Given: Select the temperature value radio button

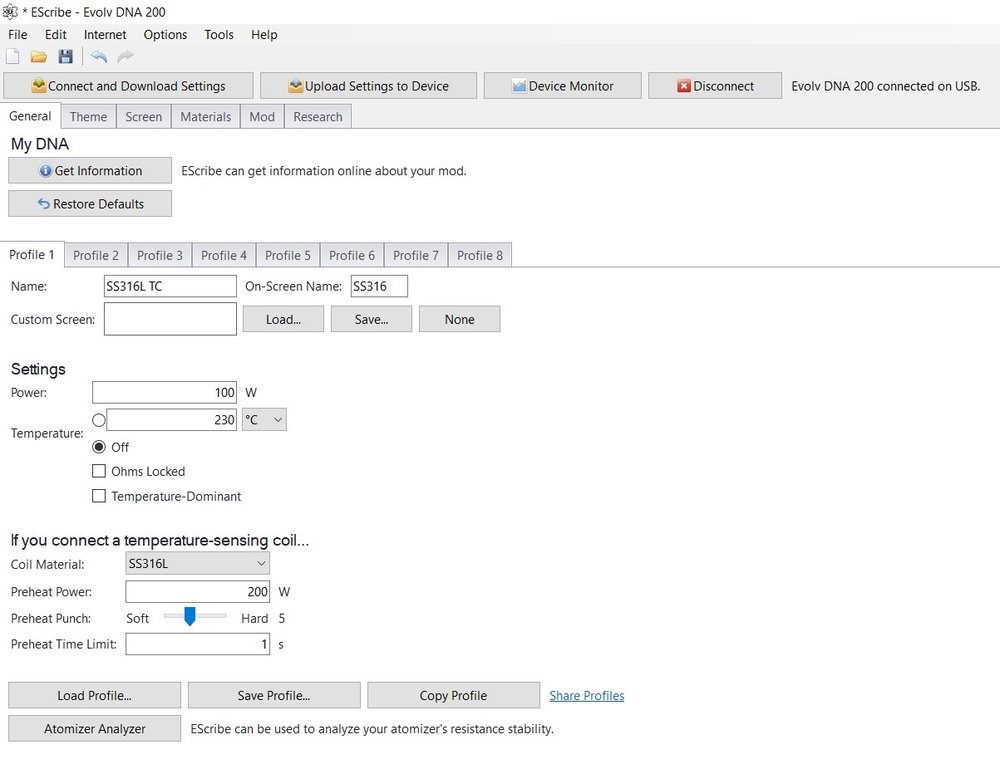Looking at the screenshot, I should pyautogui.click(x=99, y=420).
